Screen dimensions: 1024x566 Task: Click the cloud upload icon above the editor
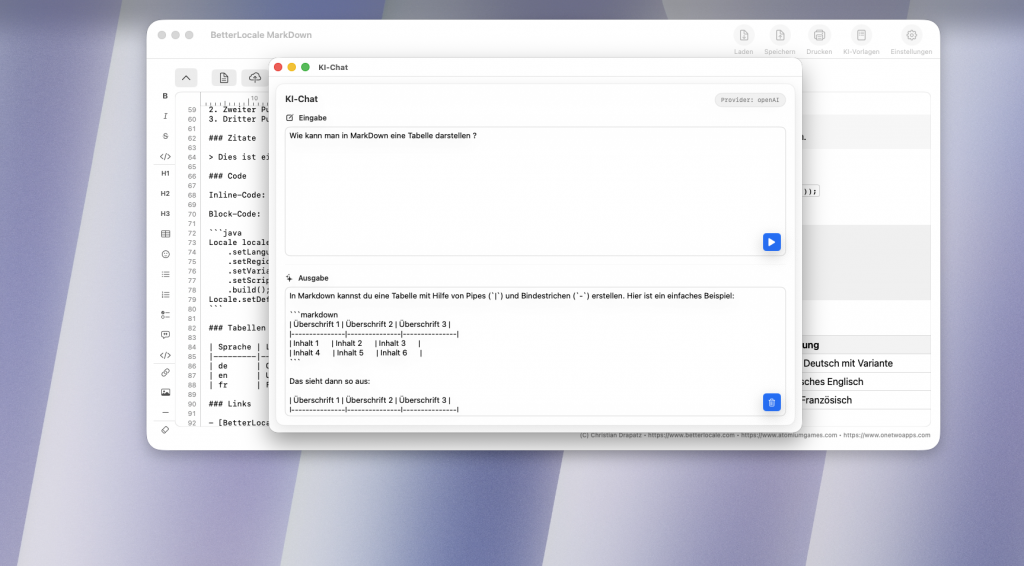[x=254, y=78]
